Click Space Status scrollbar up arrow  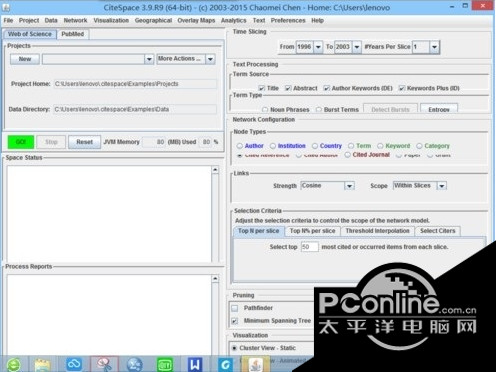click(215, 170)
